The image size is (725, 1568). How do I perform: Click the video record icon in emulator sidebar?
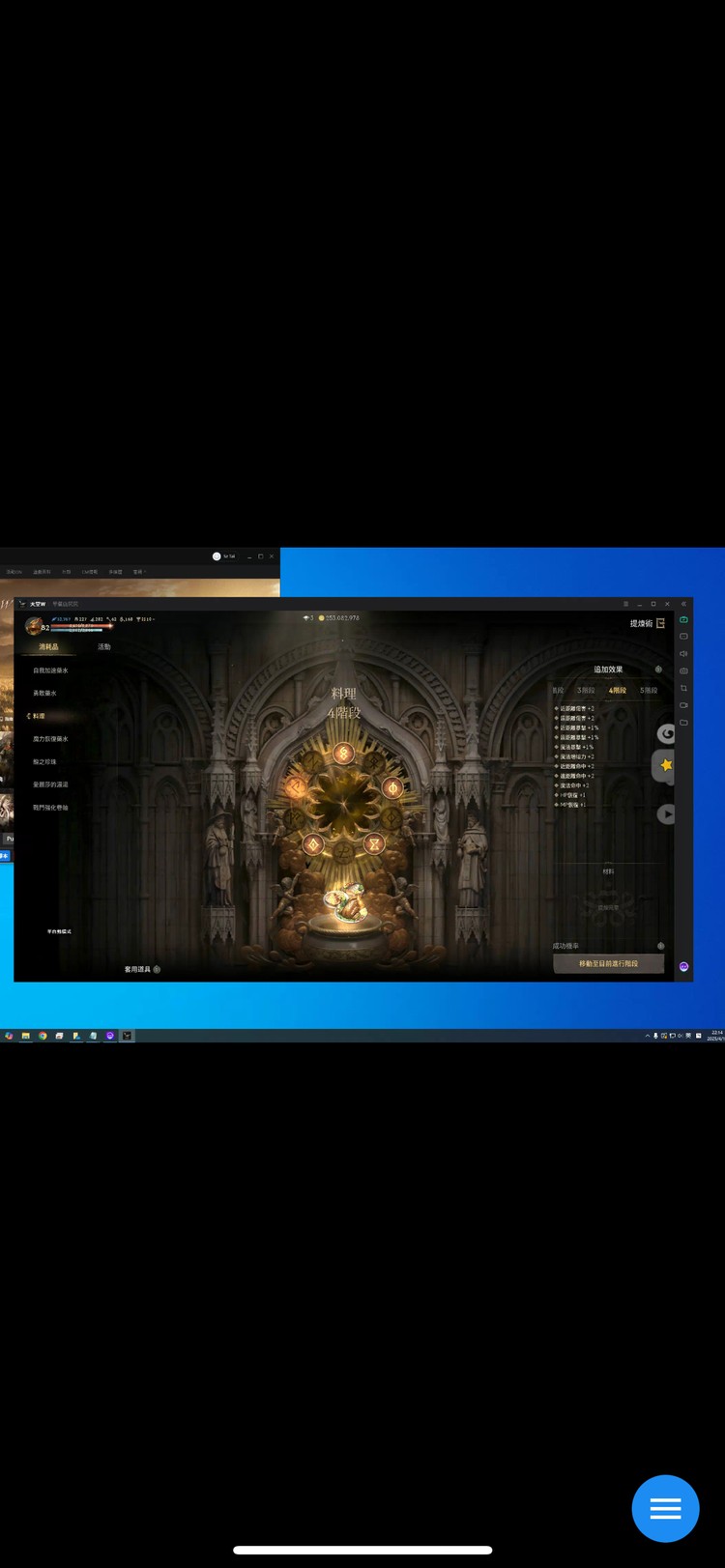[683, 705]
